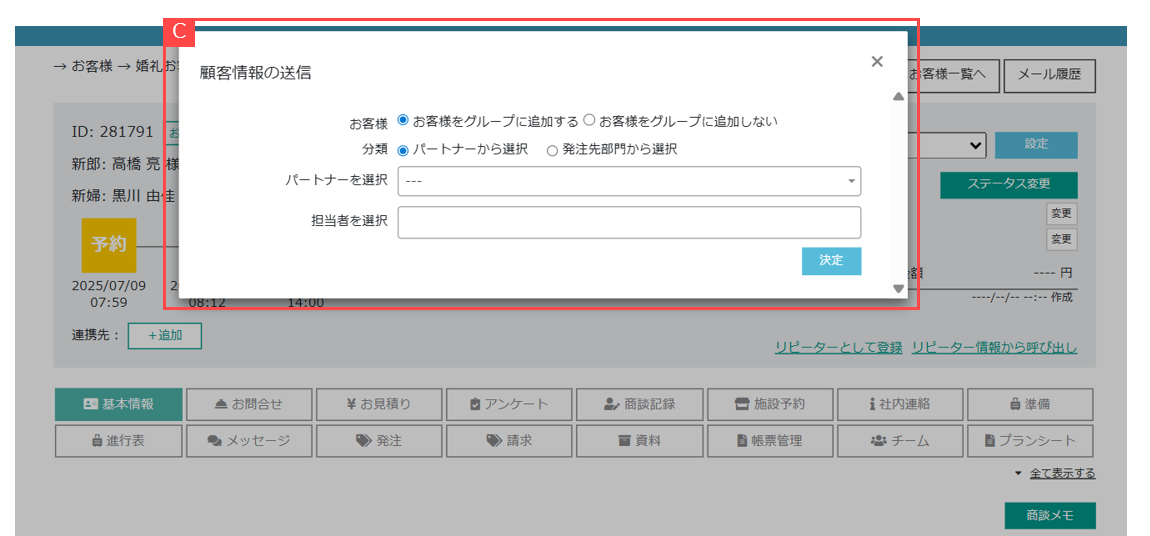Open the メッセージ tab
This screenshot has height=536, width=1150.
click(249, 441)
